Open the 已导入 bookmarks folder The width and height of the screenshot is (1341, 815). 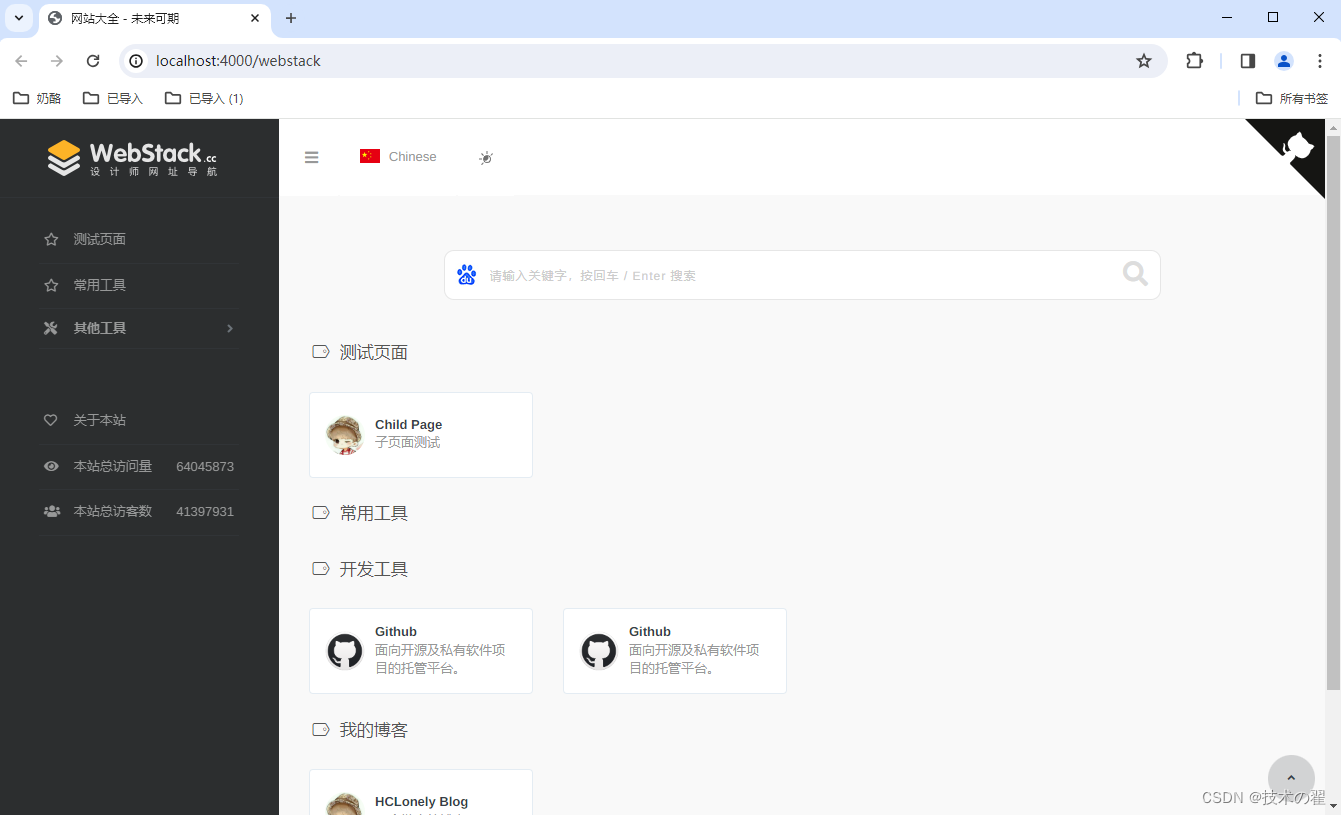click(113, 97)
